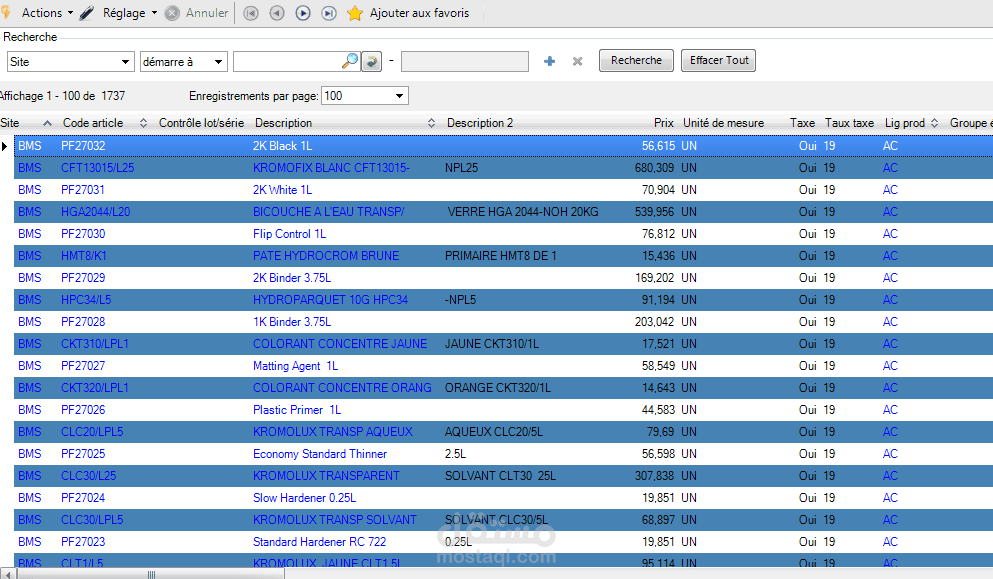Screen dimensions: 993x579
Task: Click 'Flip Control 1L' description
Action: click(289, 234)
